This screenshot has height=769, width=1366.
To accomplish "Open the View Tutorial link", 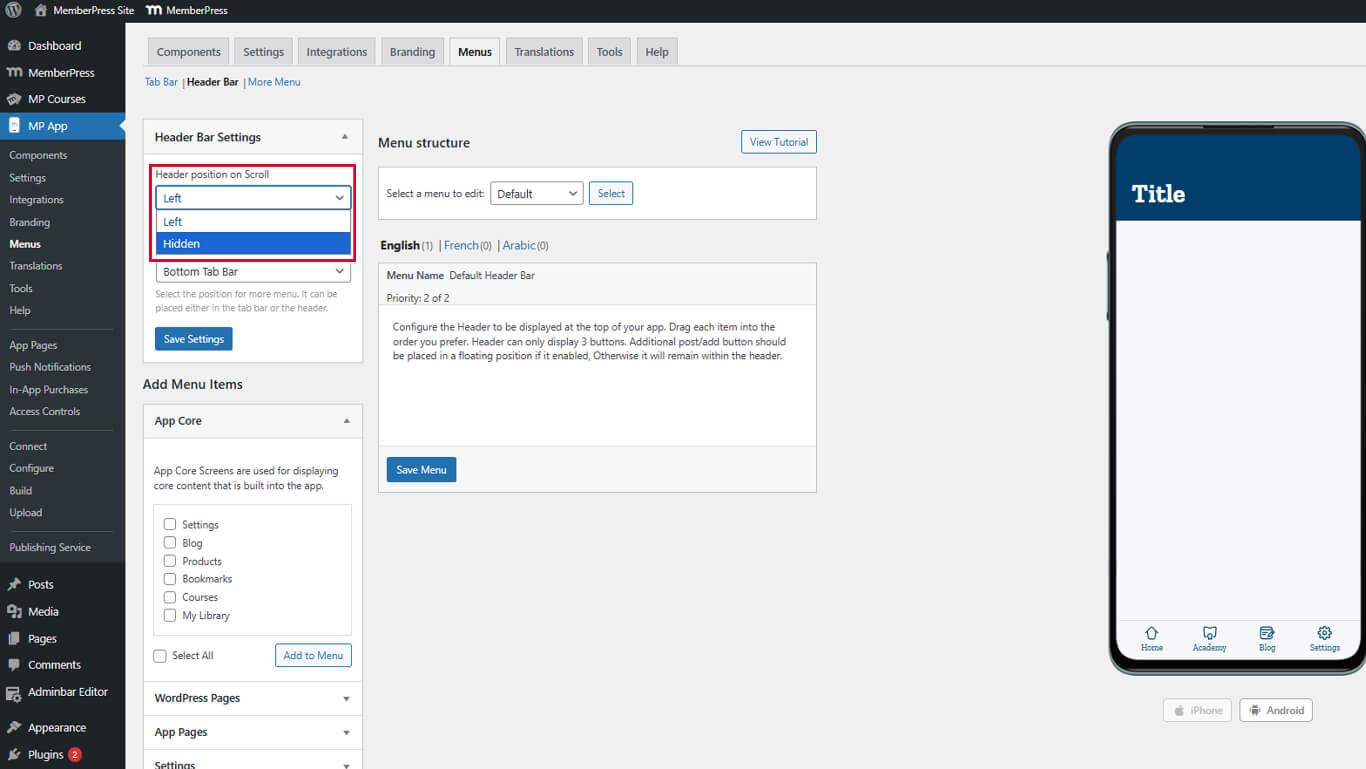I will pyautogui.click(x=778, y=141).
